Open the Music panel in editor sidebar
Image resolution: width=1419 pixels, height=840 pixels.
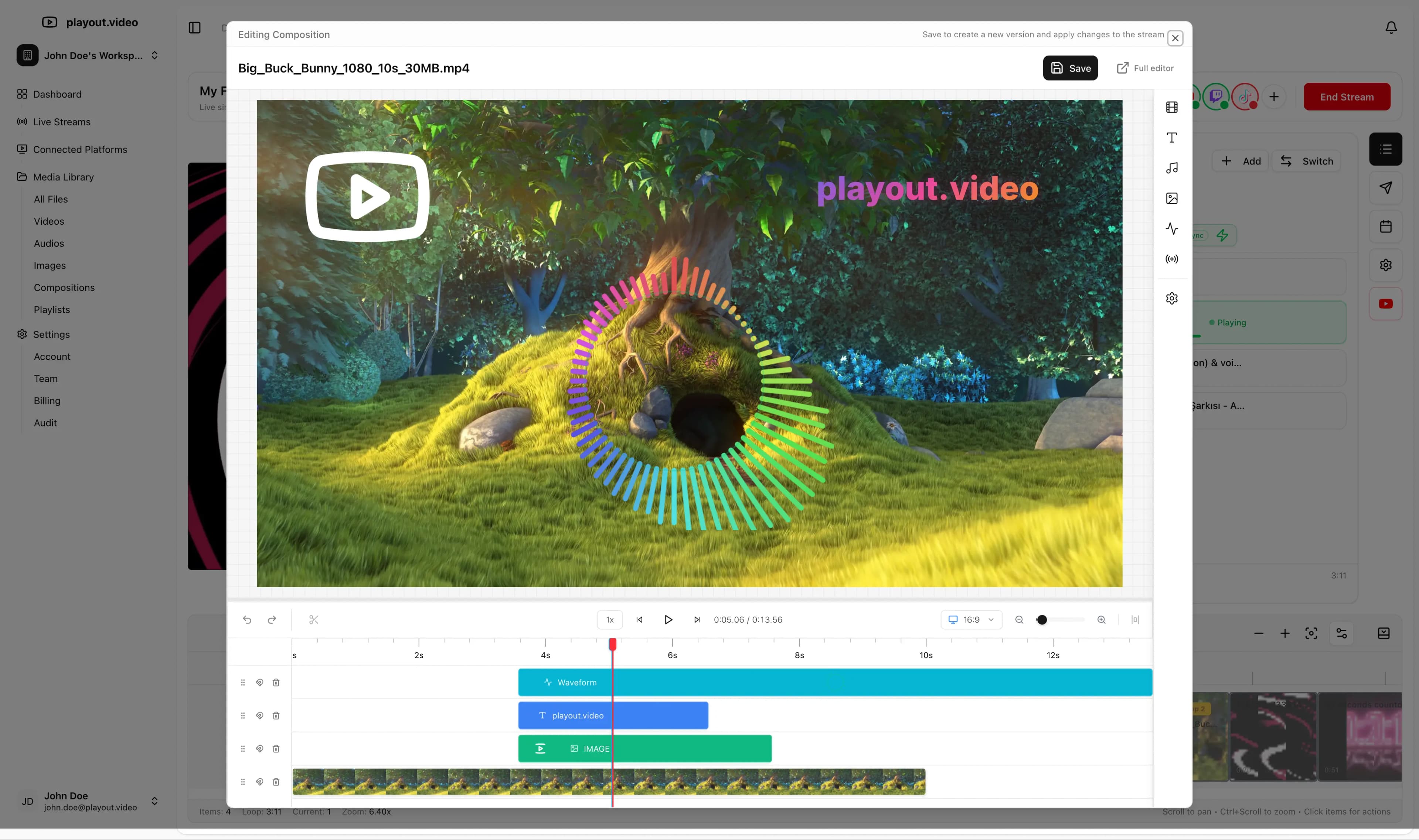[x=1172, y=168]
